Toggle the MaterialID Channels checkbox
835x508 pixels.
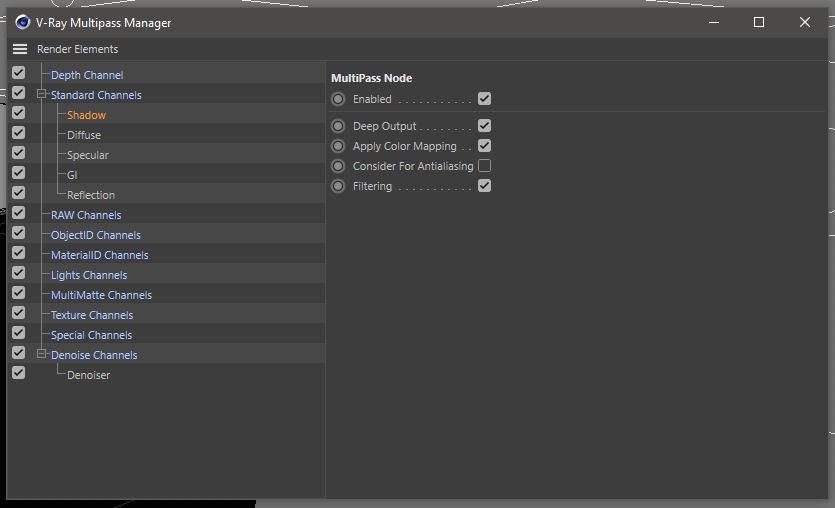[19, 252]
